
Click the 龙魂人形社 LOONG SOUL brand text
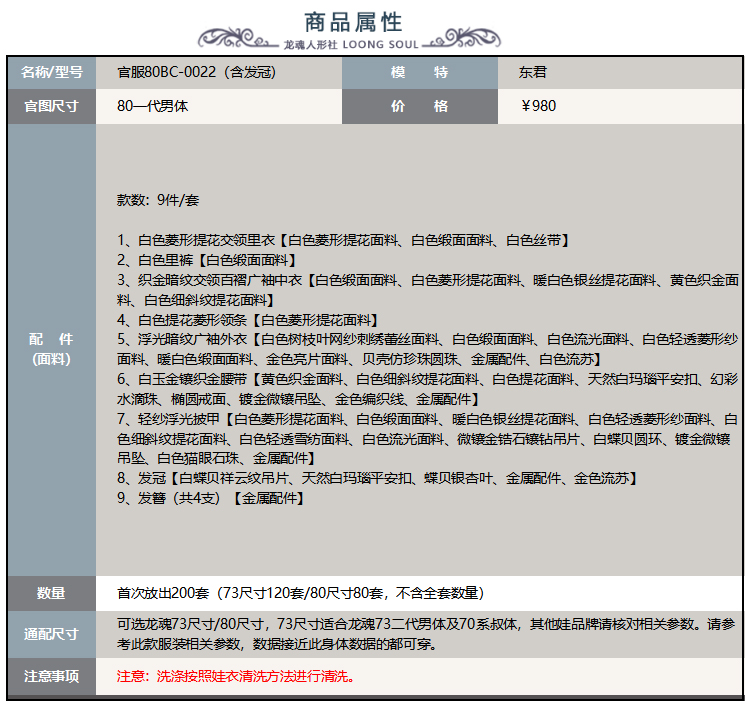(x=351, y=45)
